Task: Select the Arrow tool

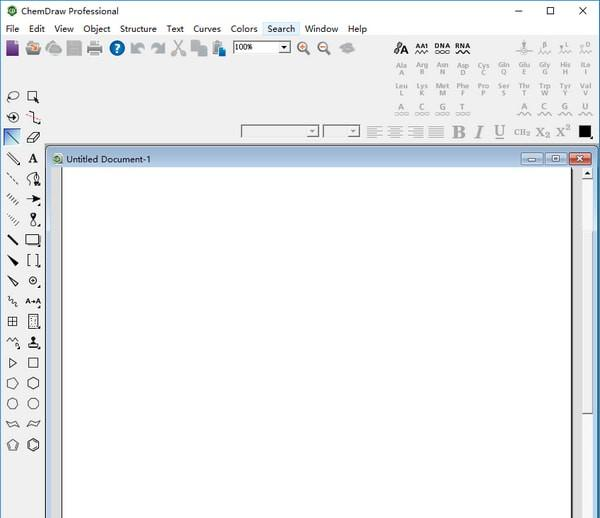Action: click(33, 199)
